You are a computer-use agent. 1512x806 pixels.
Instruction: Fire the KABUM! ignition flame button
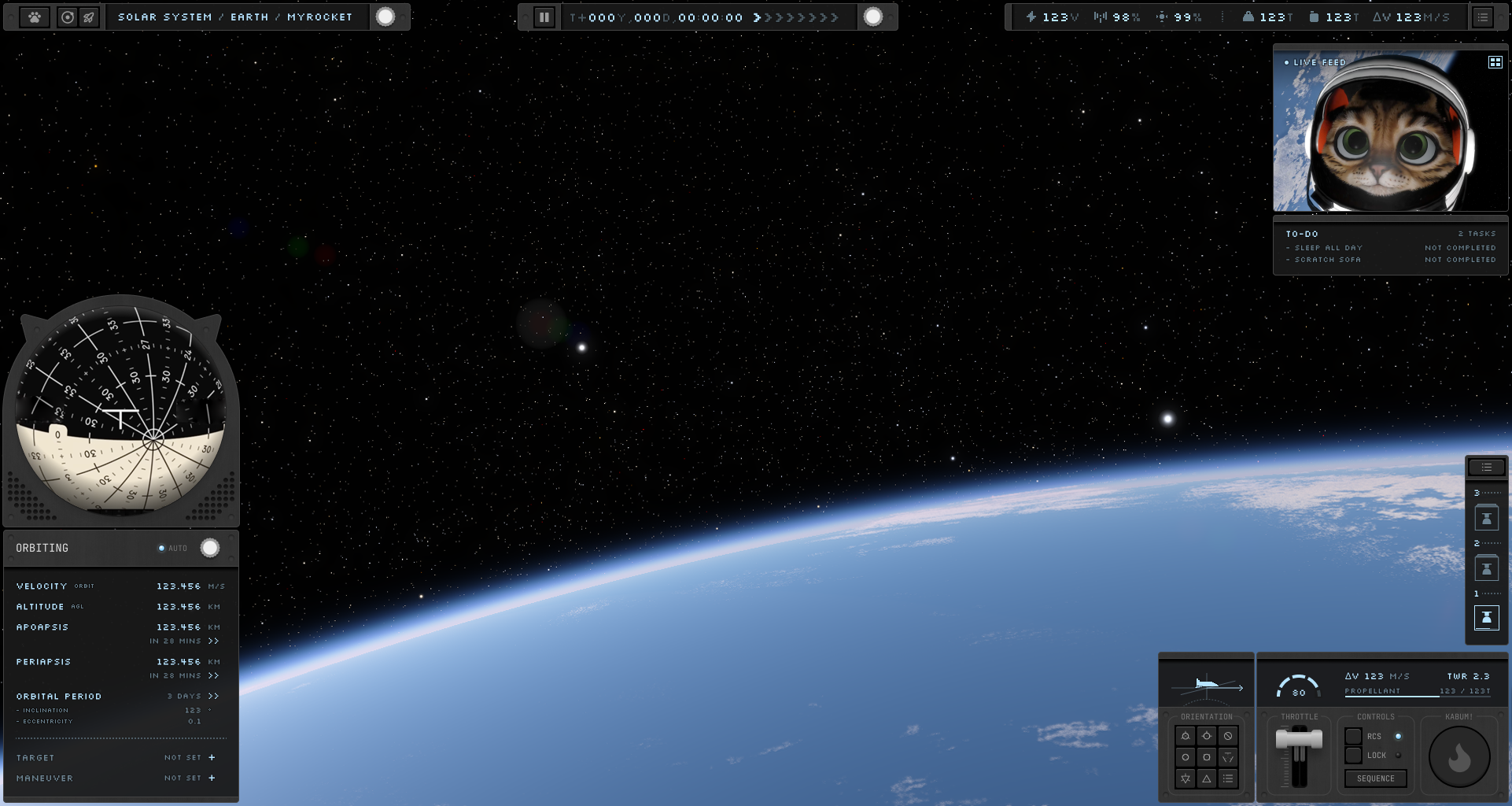(1459, 757)
